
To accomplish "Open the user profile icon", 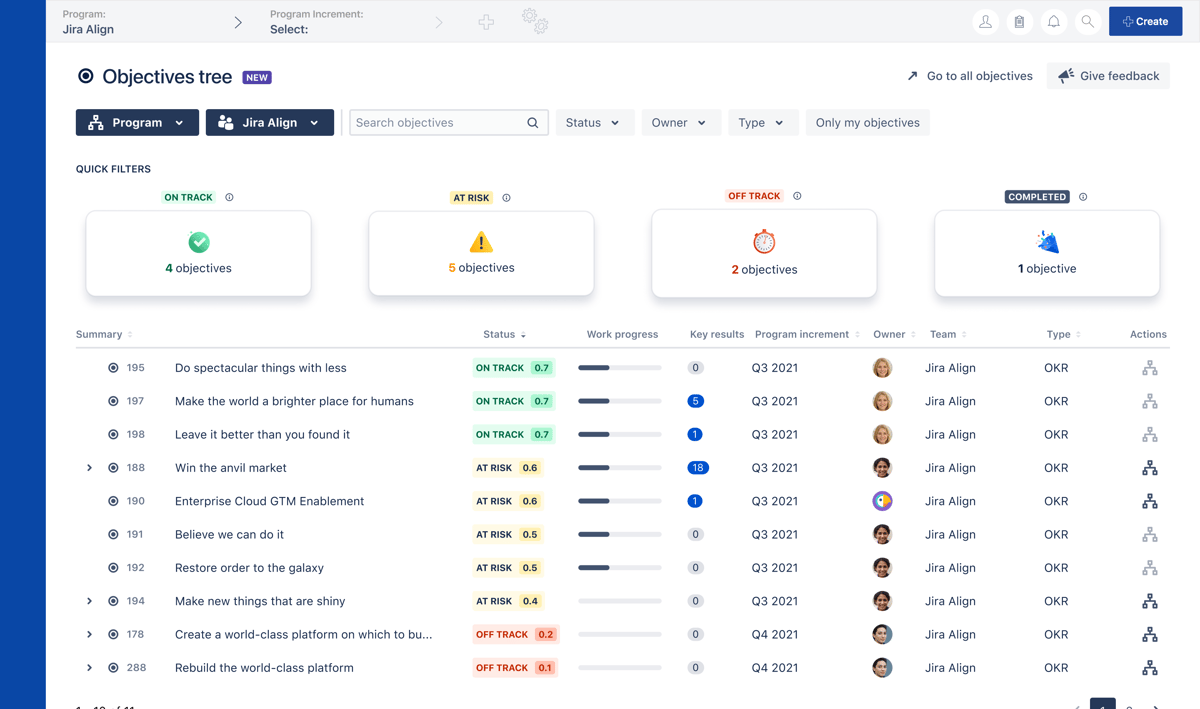I will [986, 21].
